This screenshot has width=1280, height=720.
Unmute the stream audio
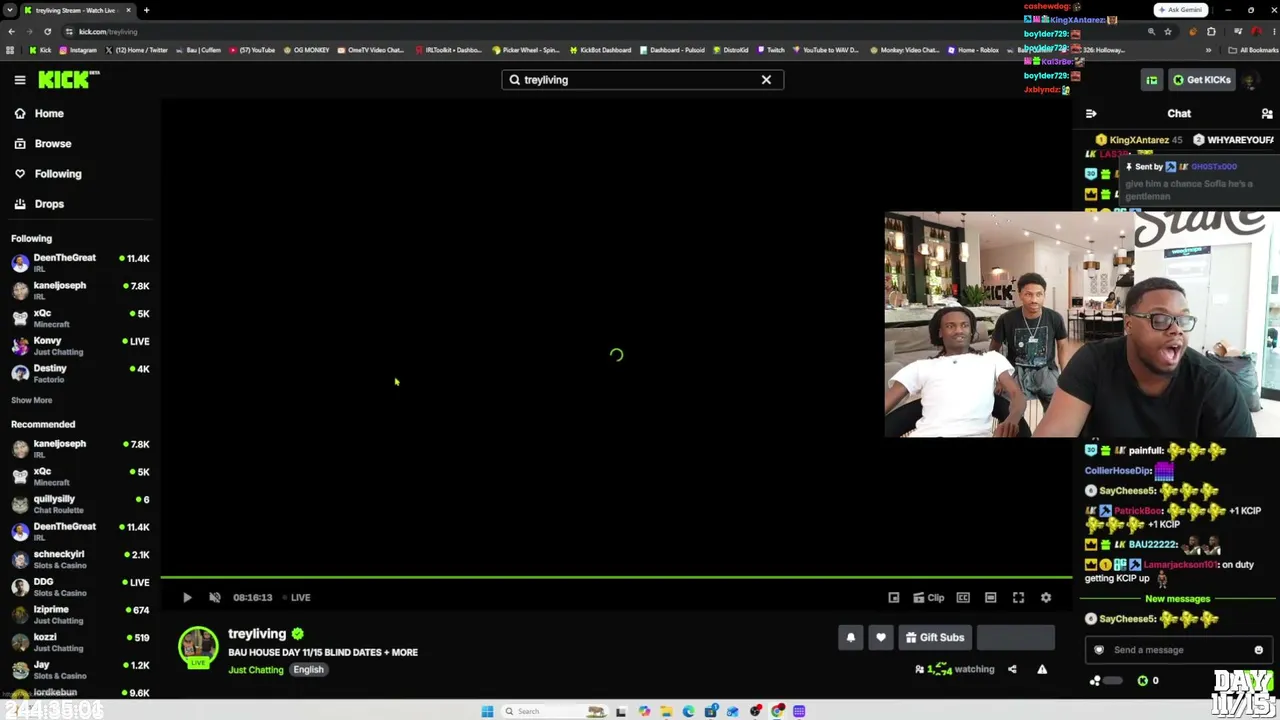click(214, 598)
